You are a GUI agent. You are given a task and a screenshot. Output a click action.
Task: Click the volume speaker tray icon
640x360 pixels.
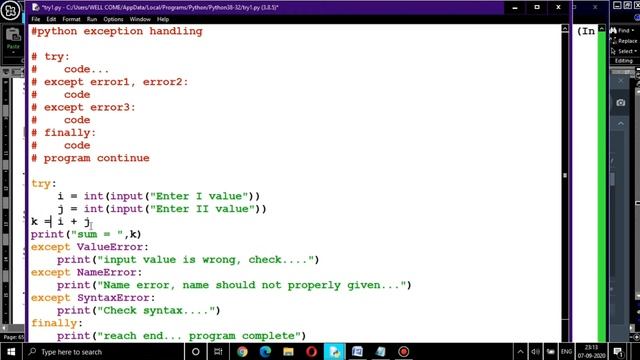click(535, 351)
